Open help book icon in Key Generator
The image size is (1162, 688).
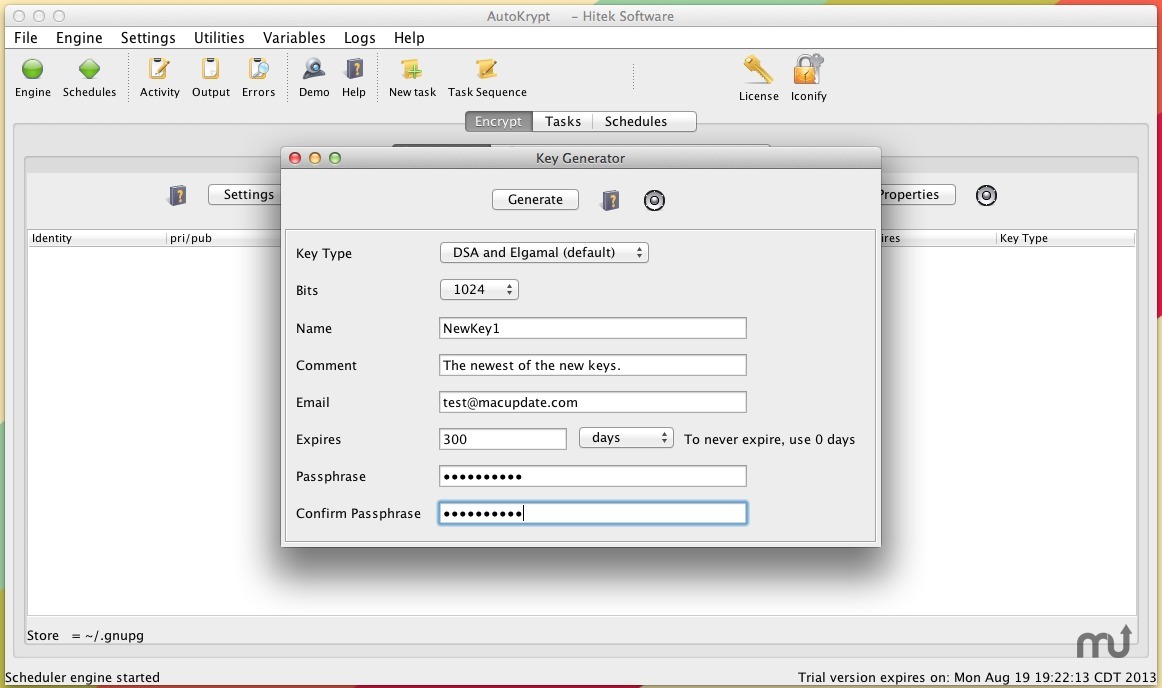(610, 201)
